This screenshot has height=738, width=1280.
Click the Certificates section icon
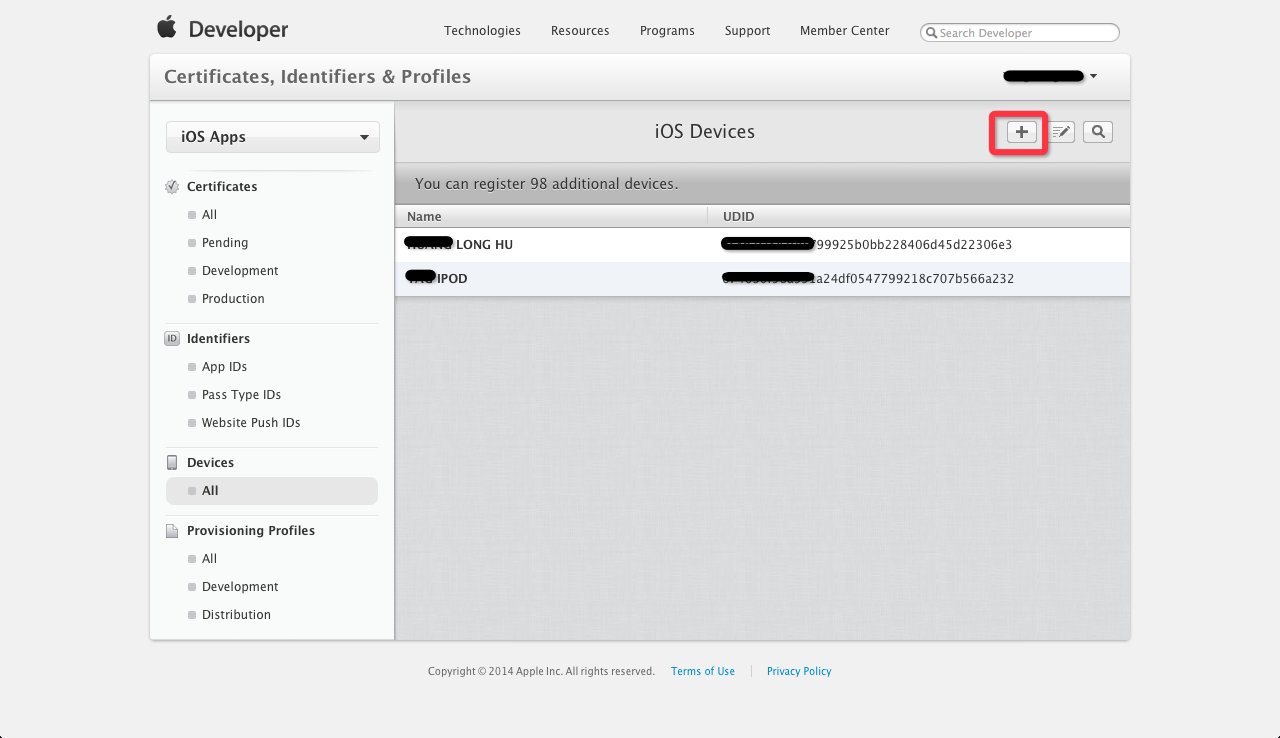(x=172, y=187)
